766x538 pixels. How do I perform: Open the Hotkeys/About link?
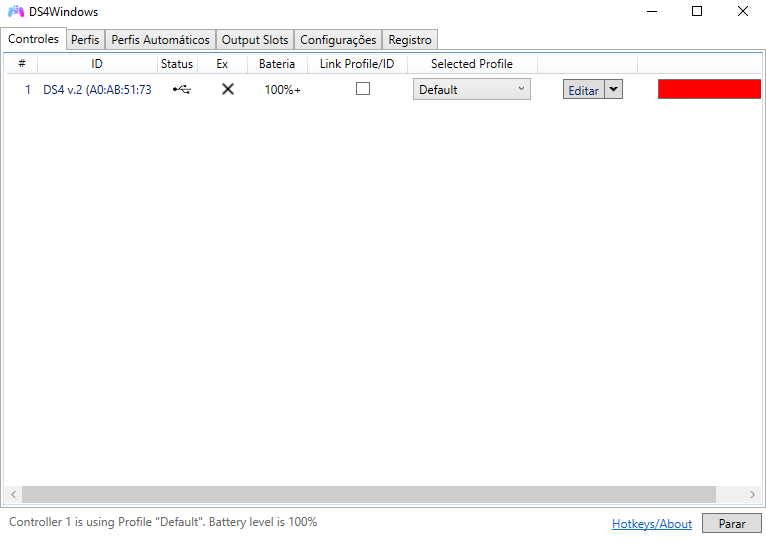(x=652, y=523)
